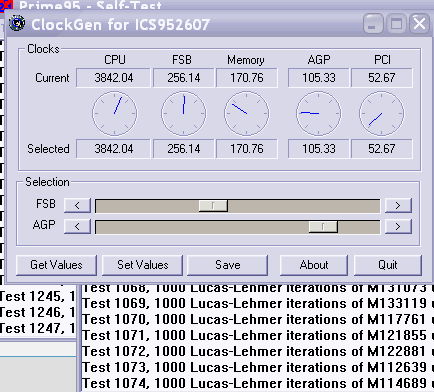Decrease FSB with the left arrow

[77, 205]
